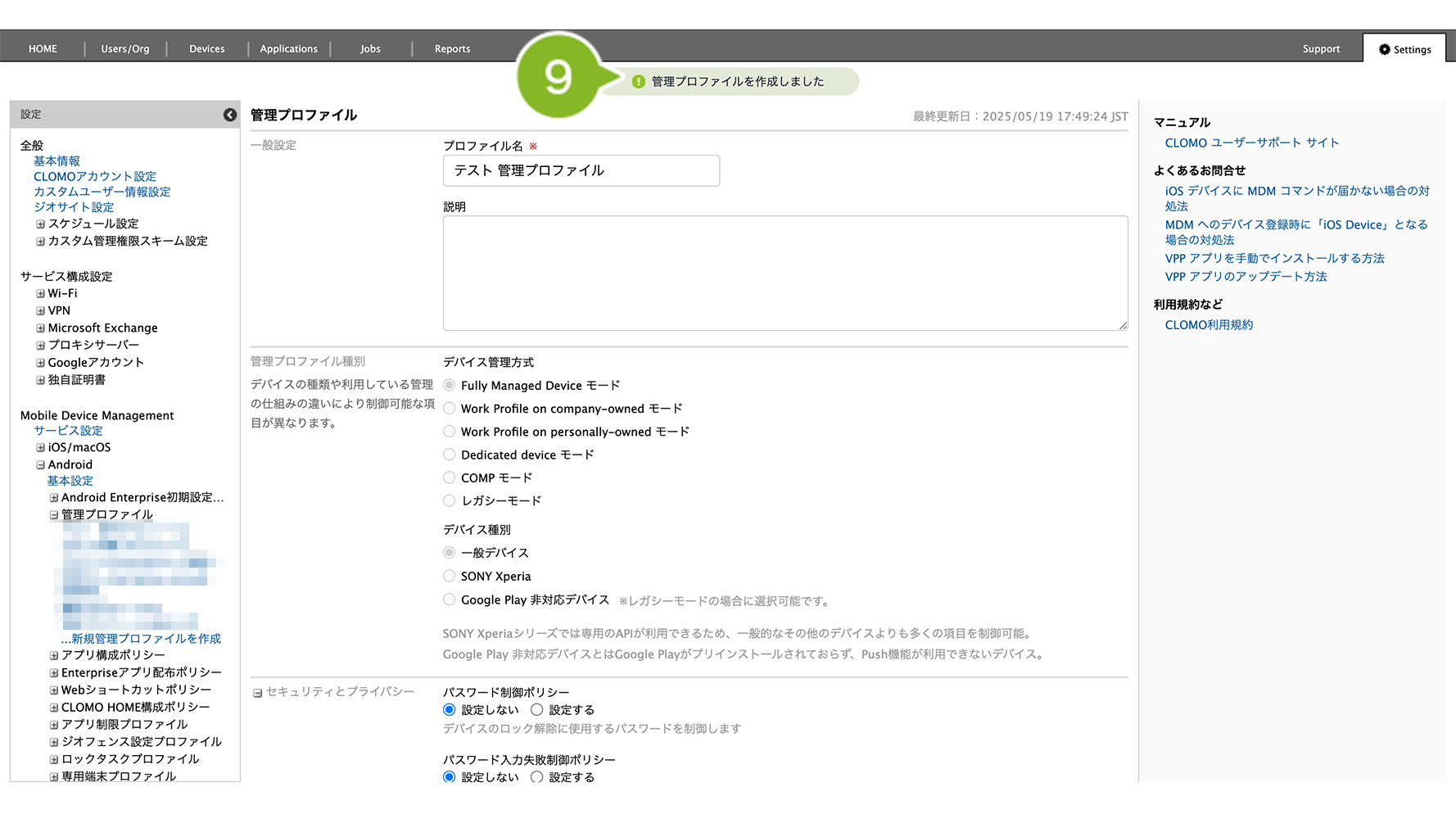This screenshot has height=819, width=1456.
Task: Open VPP アプリのアップデート方法 link
Action: click(1246, 277)
